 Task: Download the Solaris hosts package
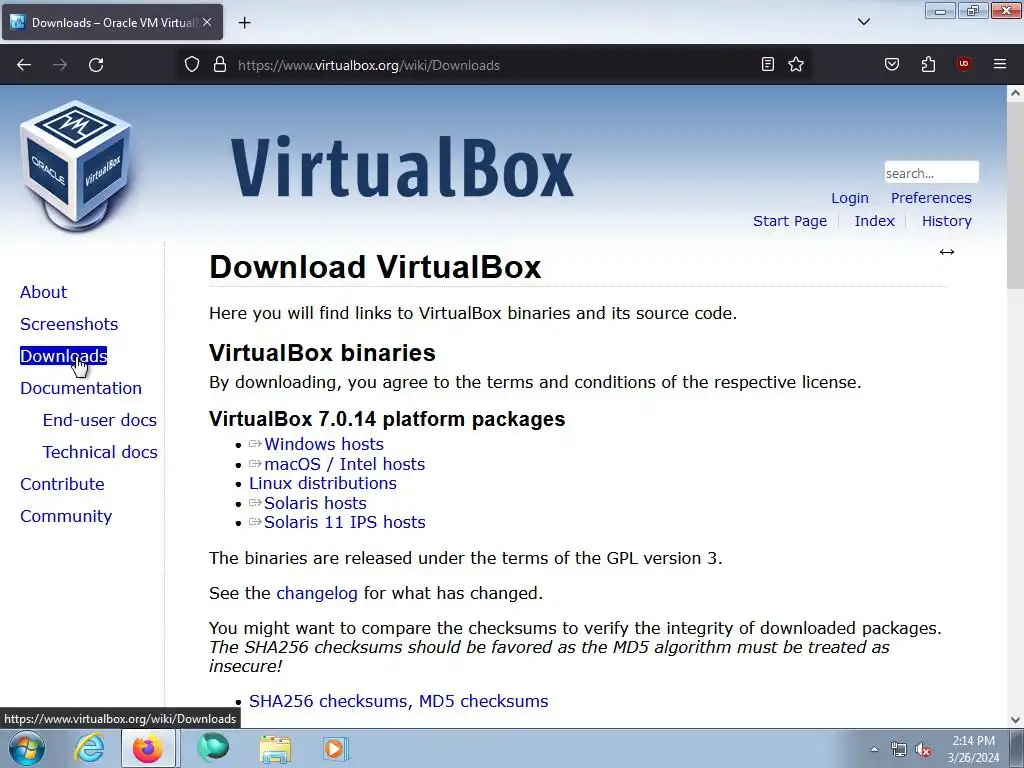(315, 503)
